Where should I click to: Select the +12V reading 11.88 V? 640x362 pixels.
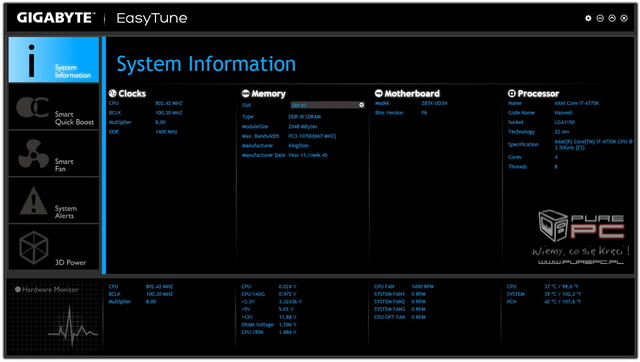click(287, 317)
